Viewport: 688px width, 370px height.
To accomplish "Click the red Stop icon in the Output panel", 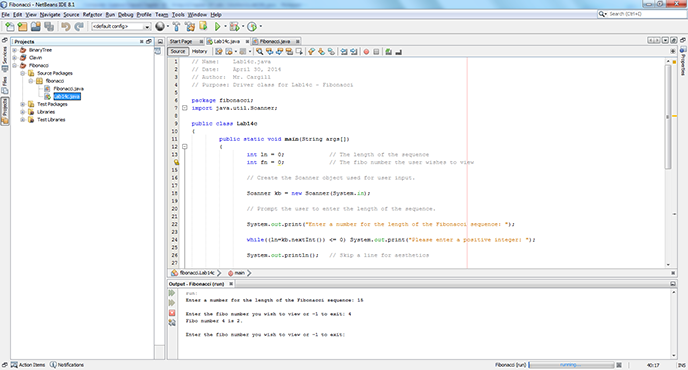I will pyautogui.click(x=172, y=313).
